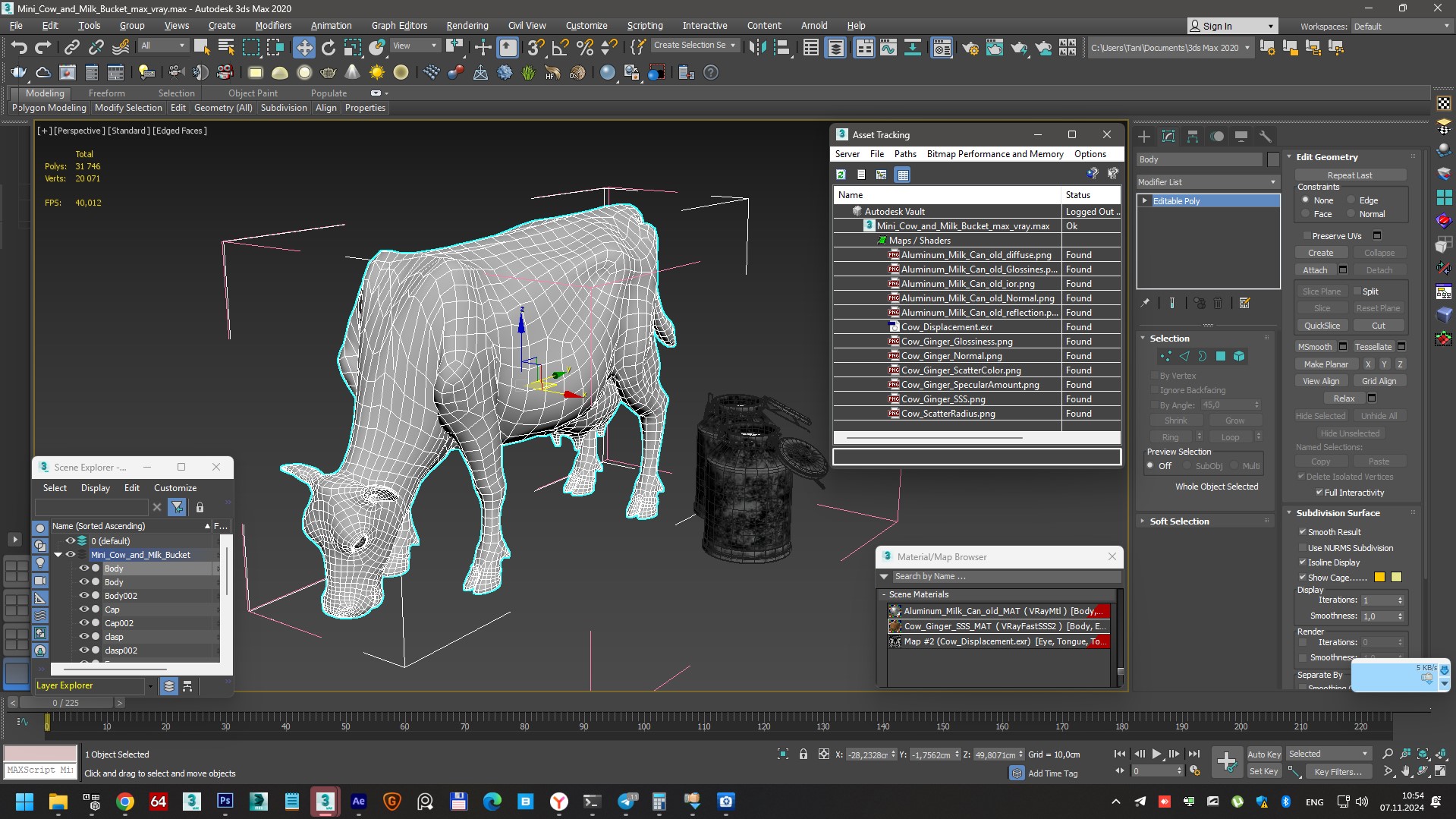Open the Modifiers menu

pos(273,26)
